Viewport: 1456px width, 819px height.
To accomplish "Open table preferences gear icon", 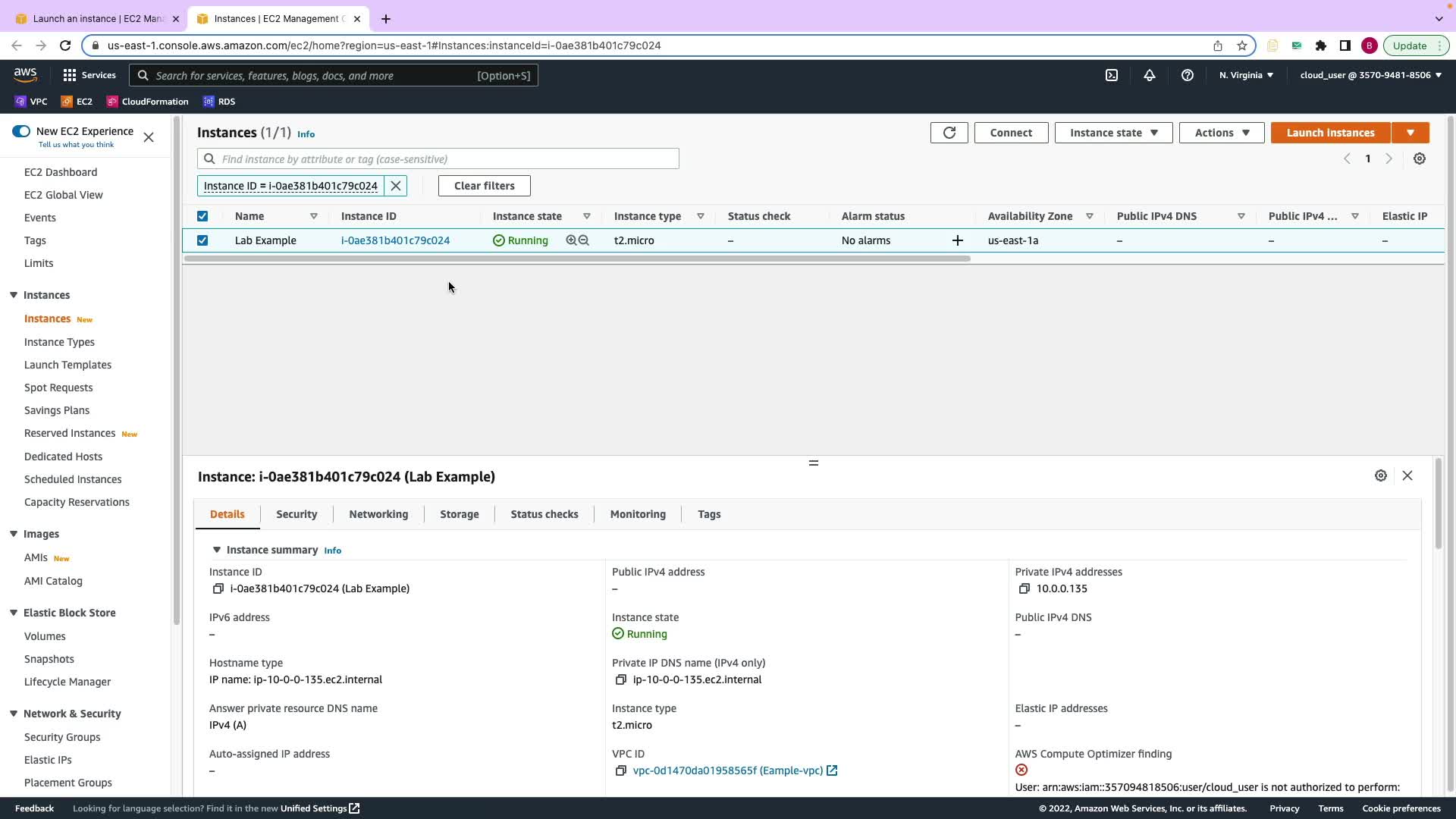I will tap(1419, 158).
